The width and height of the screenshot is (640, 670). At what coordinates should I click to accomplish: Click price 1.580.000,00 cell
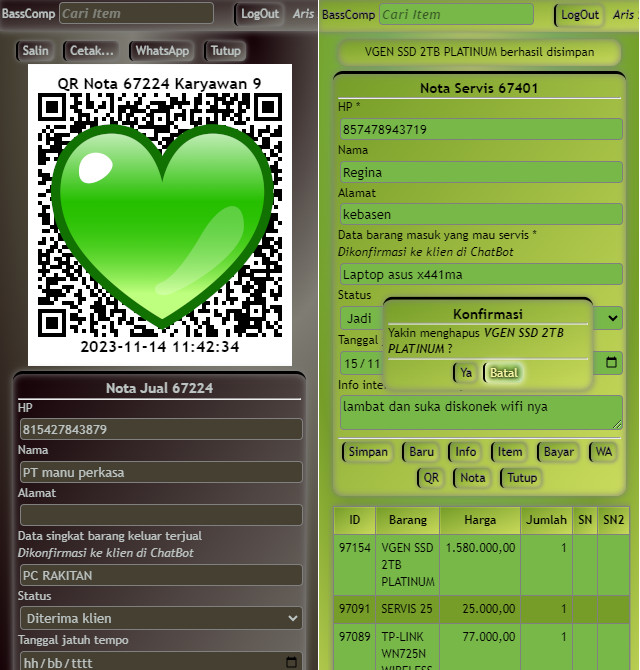tap(480, 565)
